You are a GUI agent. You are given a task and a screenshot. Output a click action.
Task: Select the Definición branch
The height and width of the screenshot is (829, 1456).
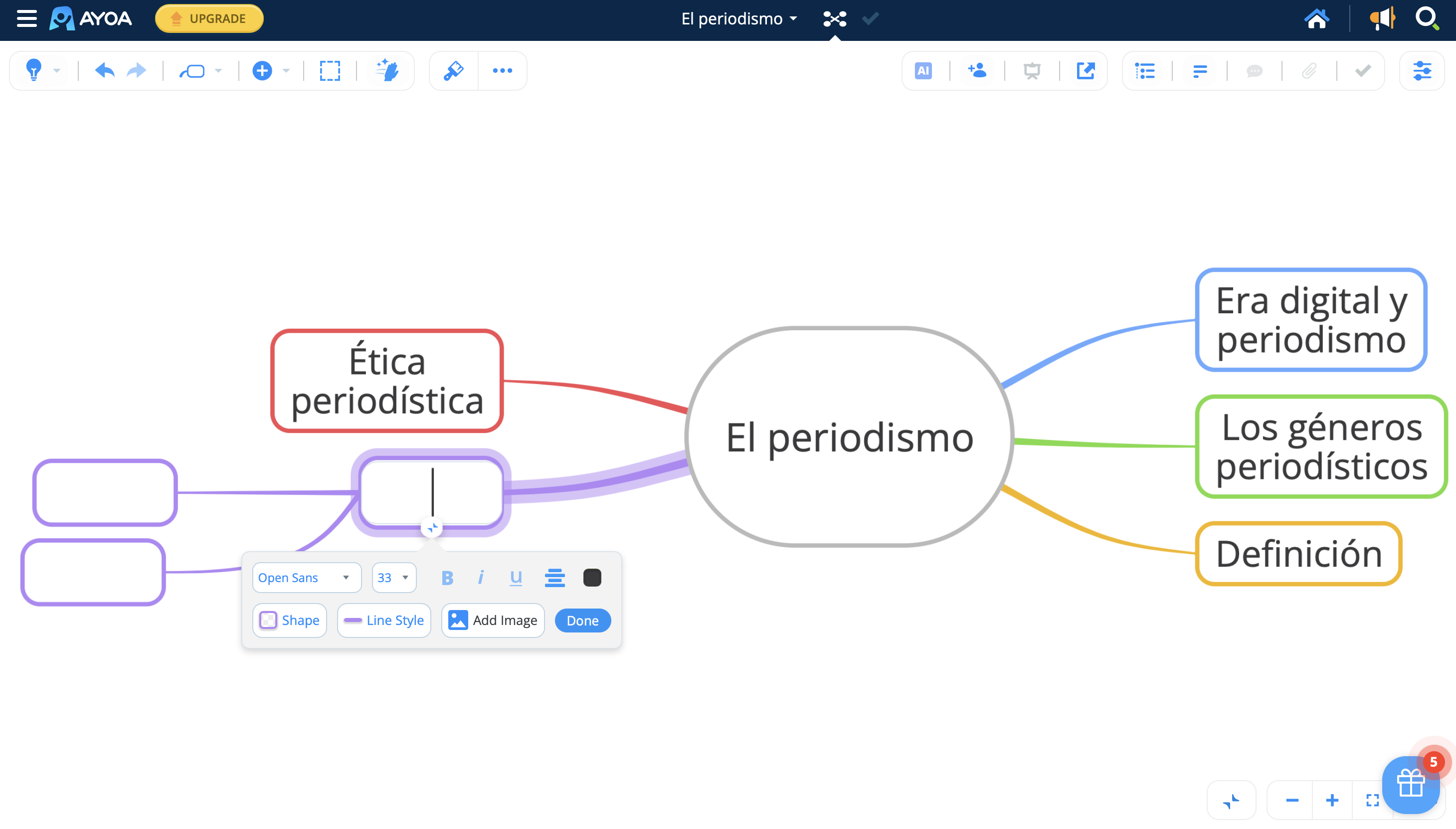(1298, 553)
